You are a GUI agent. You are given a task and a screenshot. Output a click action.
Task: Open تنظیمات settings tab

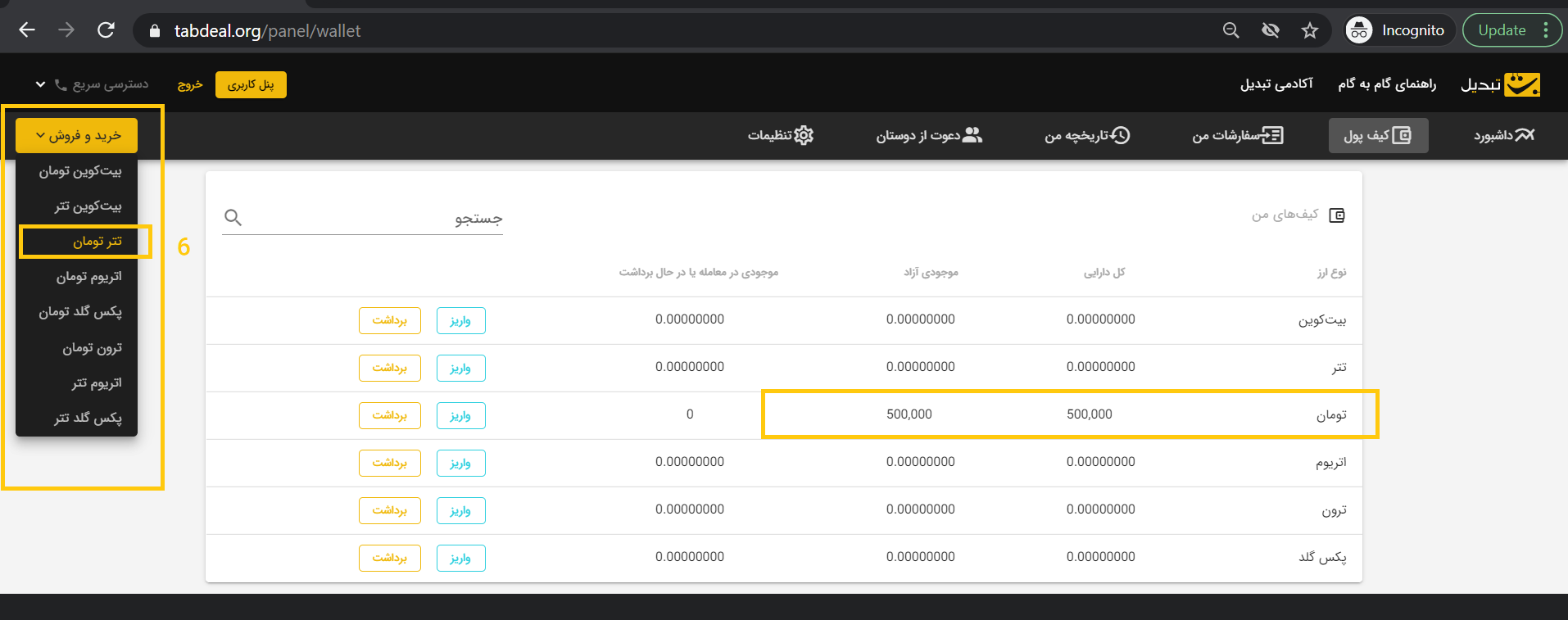tap(780, 135)
